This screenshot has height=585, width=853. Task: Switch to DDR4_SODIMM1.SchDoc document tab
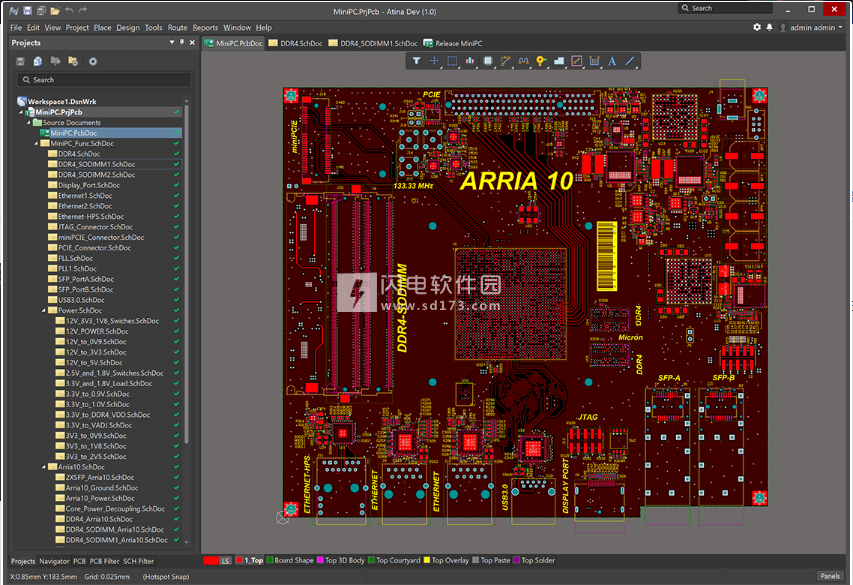[373, 44]
